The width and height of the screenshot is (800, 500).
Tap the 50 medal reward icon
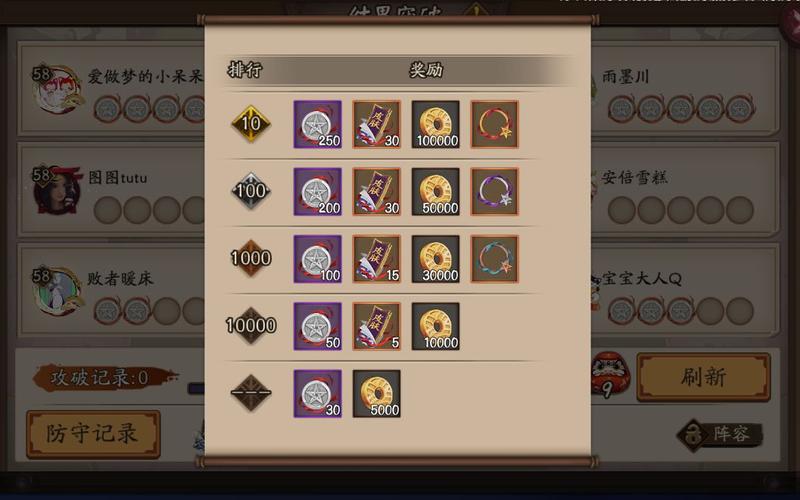317,327
